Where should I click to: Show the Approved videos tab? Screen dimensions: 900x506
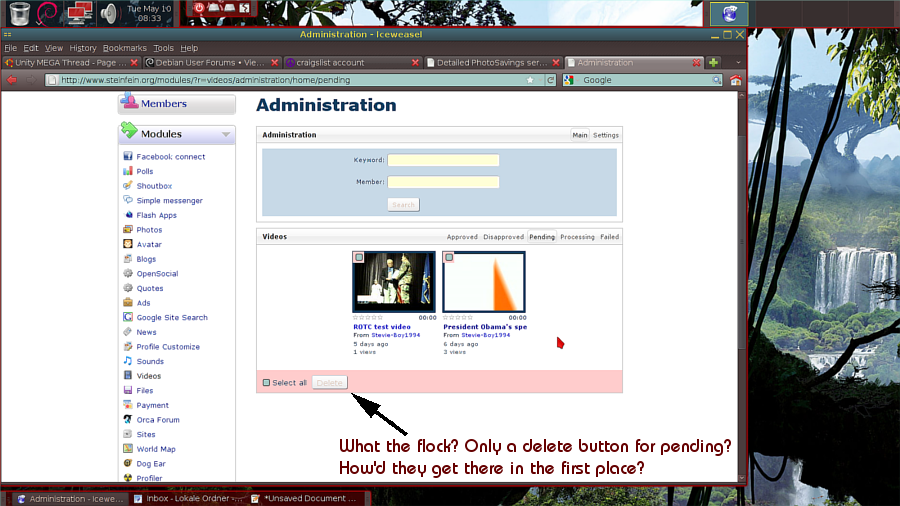[462, 237]
